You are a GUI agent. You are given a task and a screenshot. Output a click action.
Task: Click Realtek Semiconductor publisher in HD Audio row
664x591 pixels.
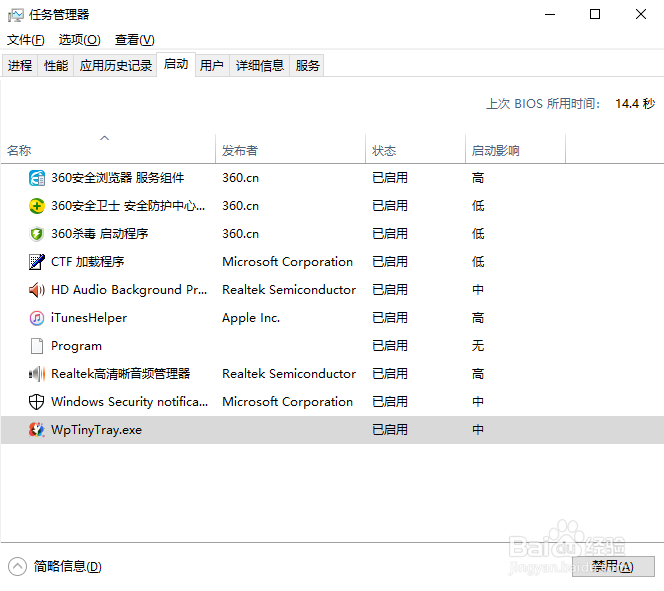point(289,290)
